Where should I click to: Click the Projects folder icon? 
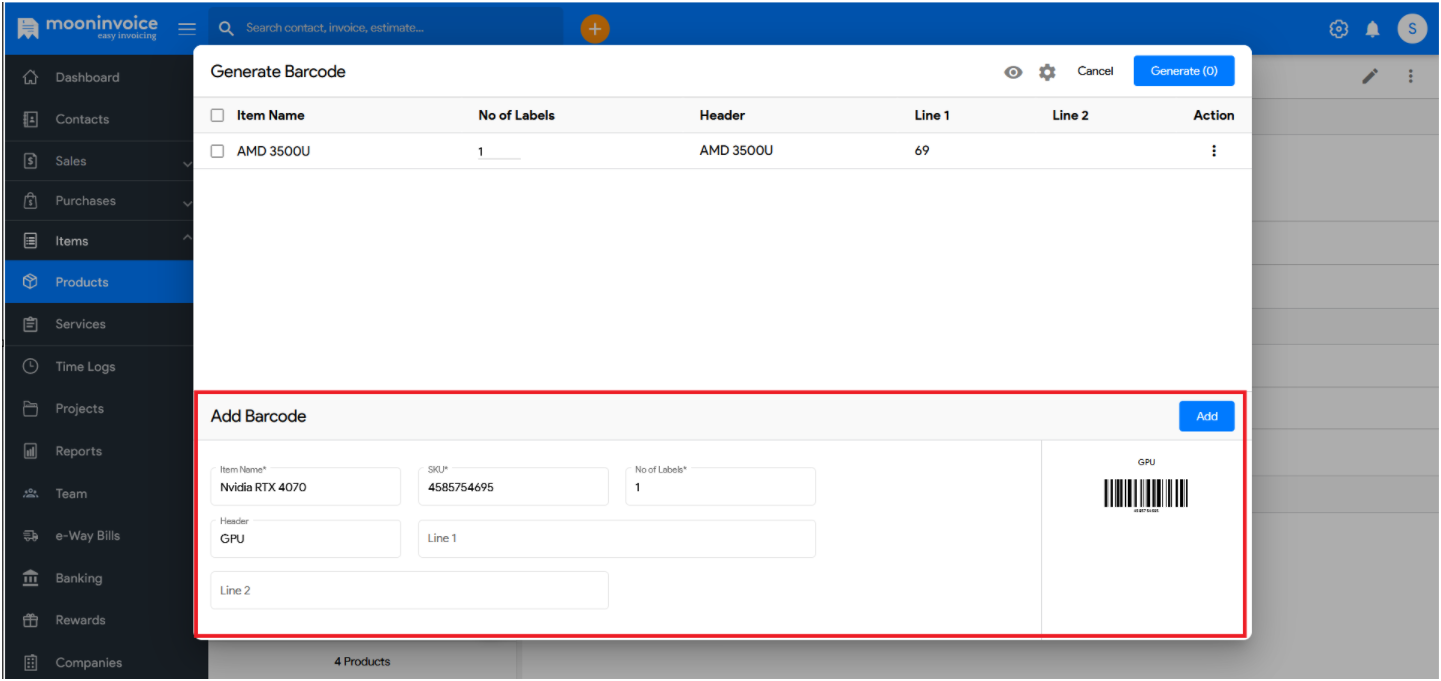(x=30, y=408)
